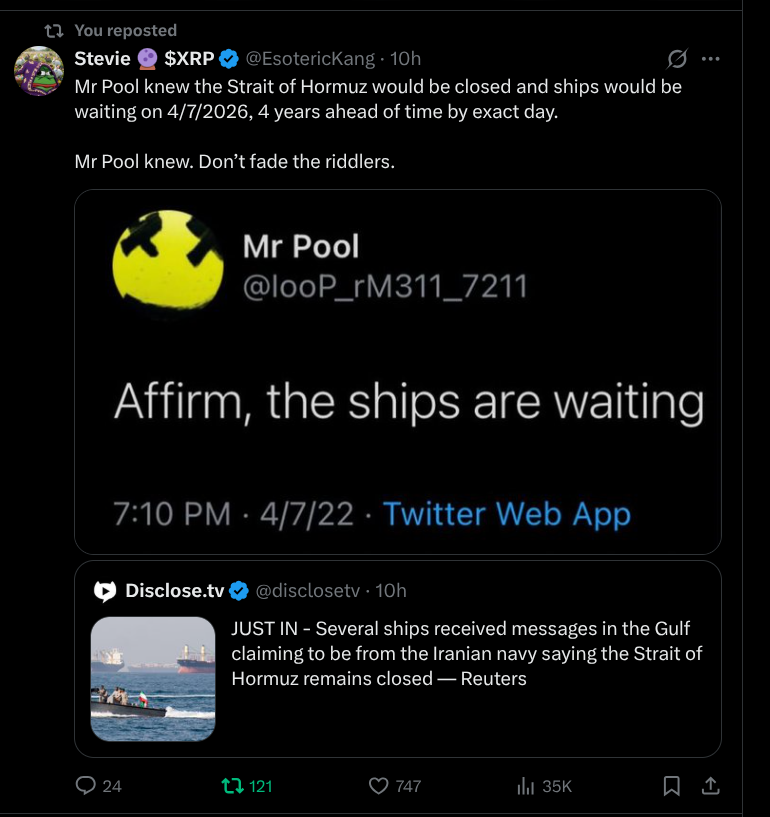
Task: Open the Disclose.tv account name
Action: [x=175, y=591]
